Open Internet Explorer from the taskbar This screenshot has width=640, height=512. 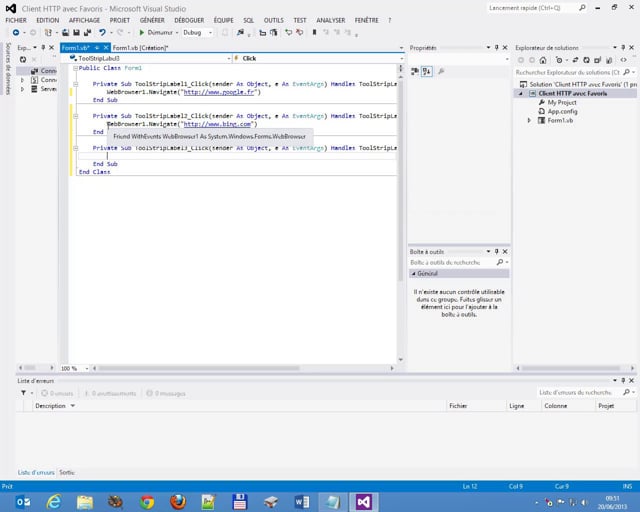(x=54, y=502)
